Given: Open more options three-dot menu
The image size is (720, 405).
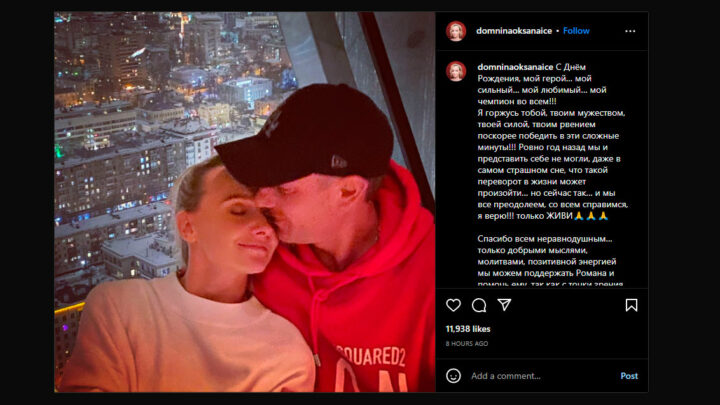Looking at the screenshot, I should click(x=630, y=31).
